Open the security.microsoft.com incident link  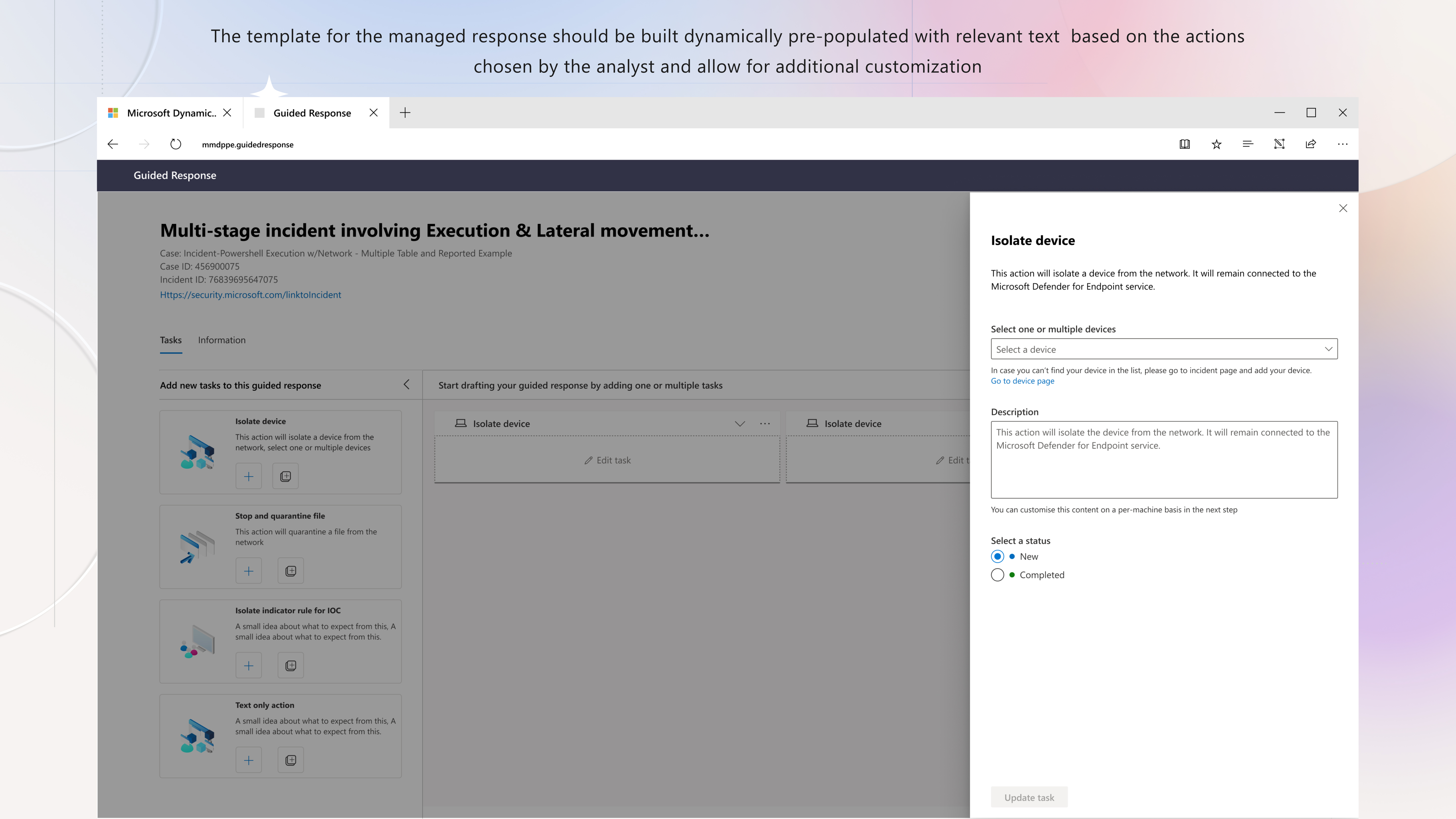[x=251, y=294]
